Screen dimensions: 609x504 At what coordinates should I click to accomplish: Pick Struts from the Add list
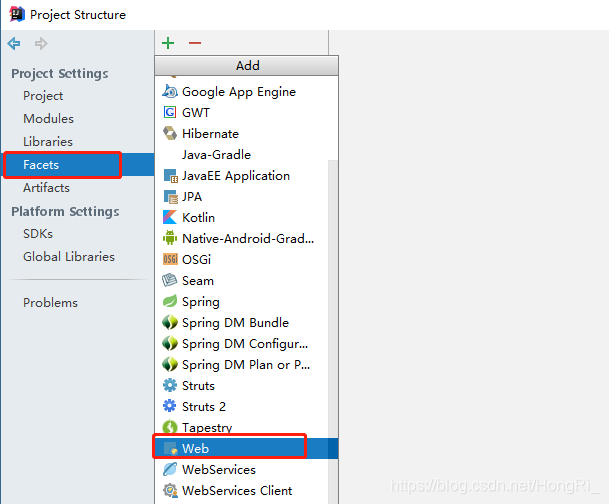tap(242, 385)
